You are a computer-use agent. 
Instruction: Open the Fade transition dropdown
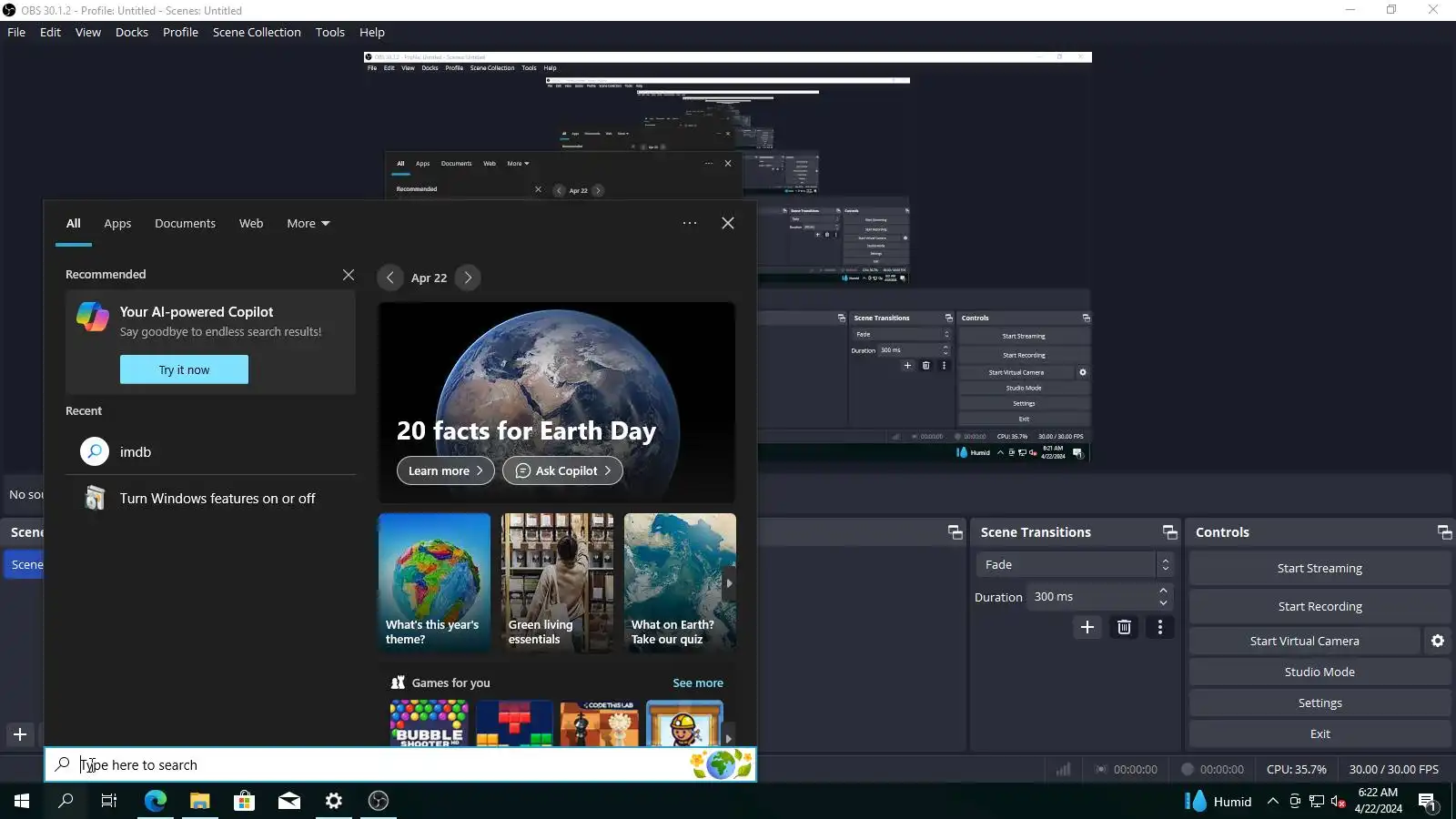point(1074,564)
